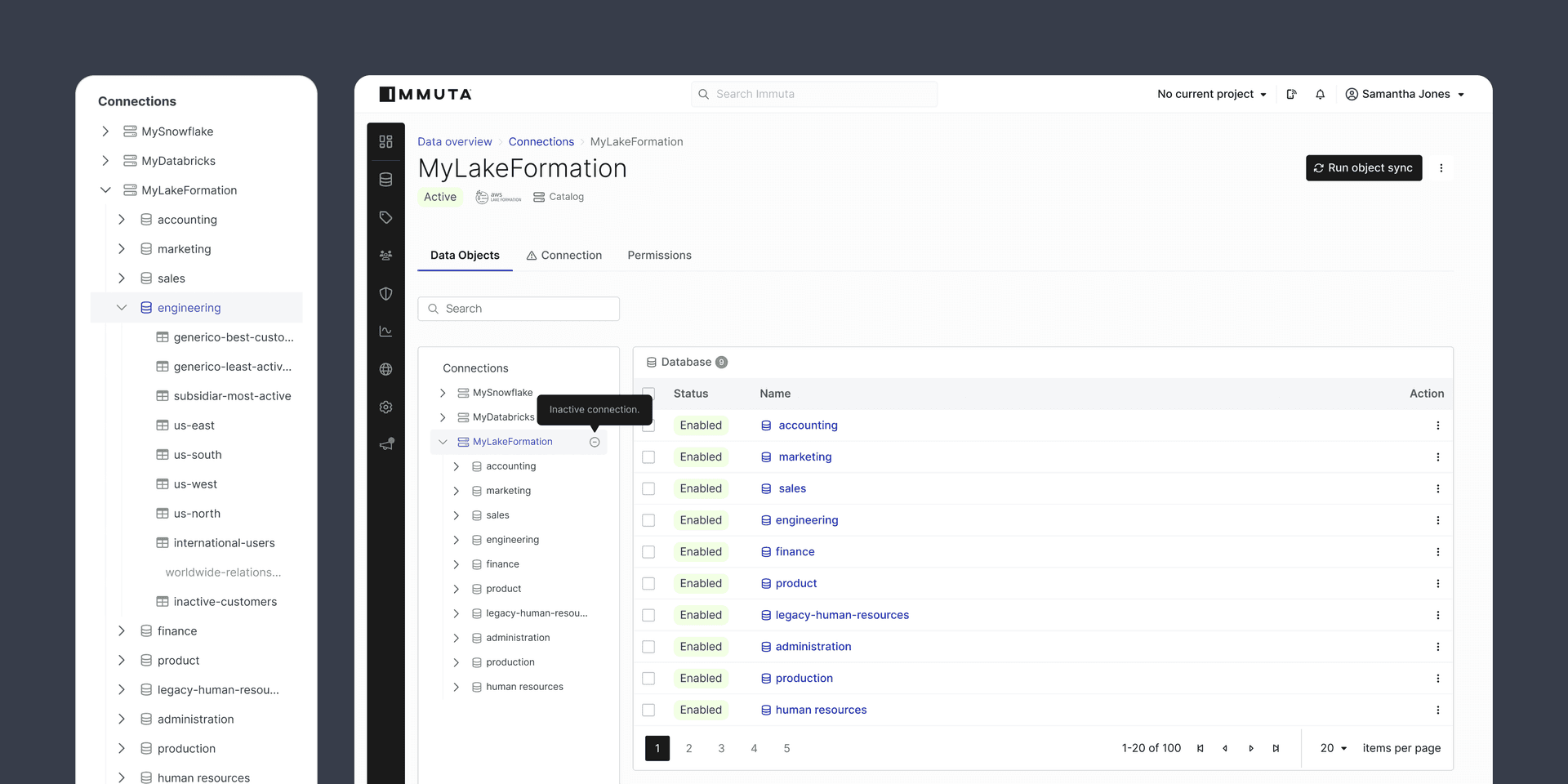Open the settings gear icon in sidebar
1568x784 pixels.
click(x=386, y=408)
